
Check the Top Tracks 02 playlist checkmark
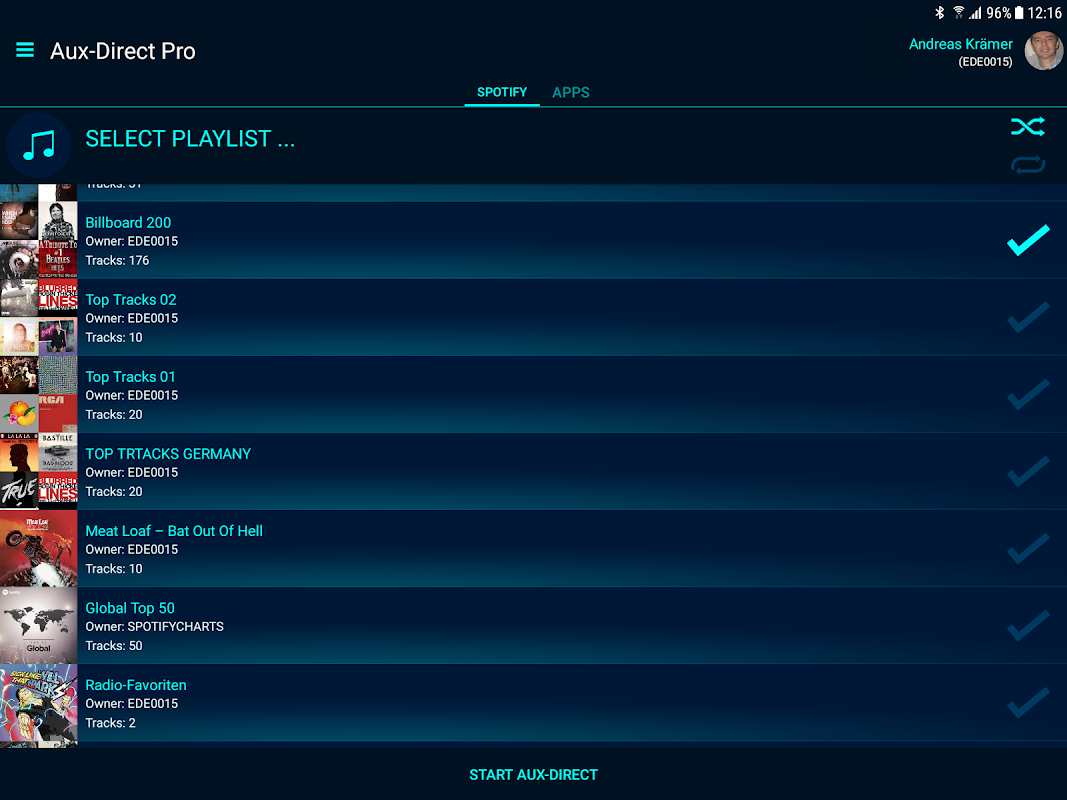click(1028, 317)
